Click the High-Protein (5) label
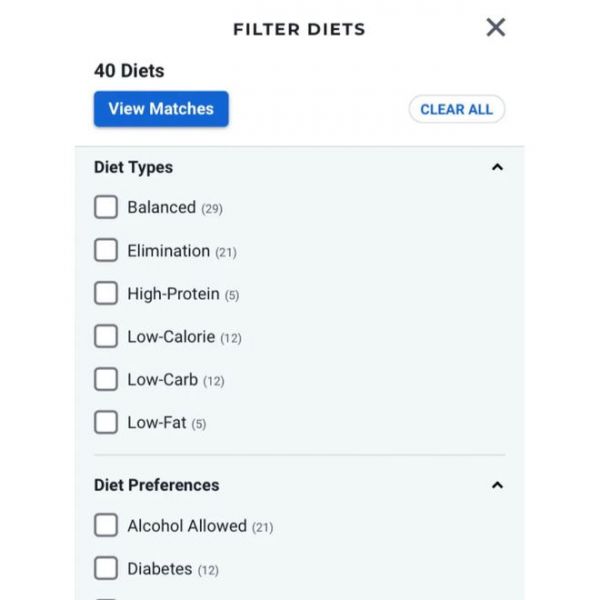 click(x=183, y=294)
